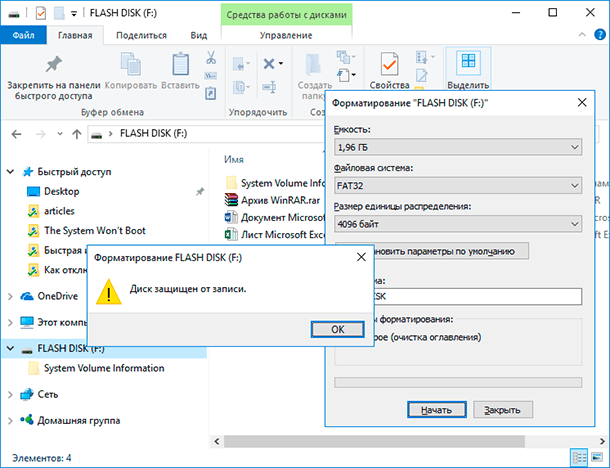Select System Volume Information in tree
The image size is (610, 468).
click(104, 368)
